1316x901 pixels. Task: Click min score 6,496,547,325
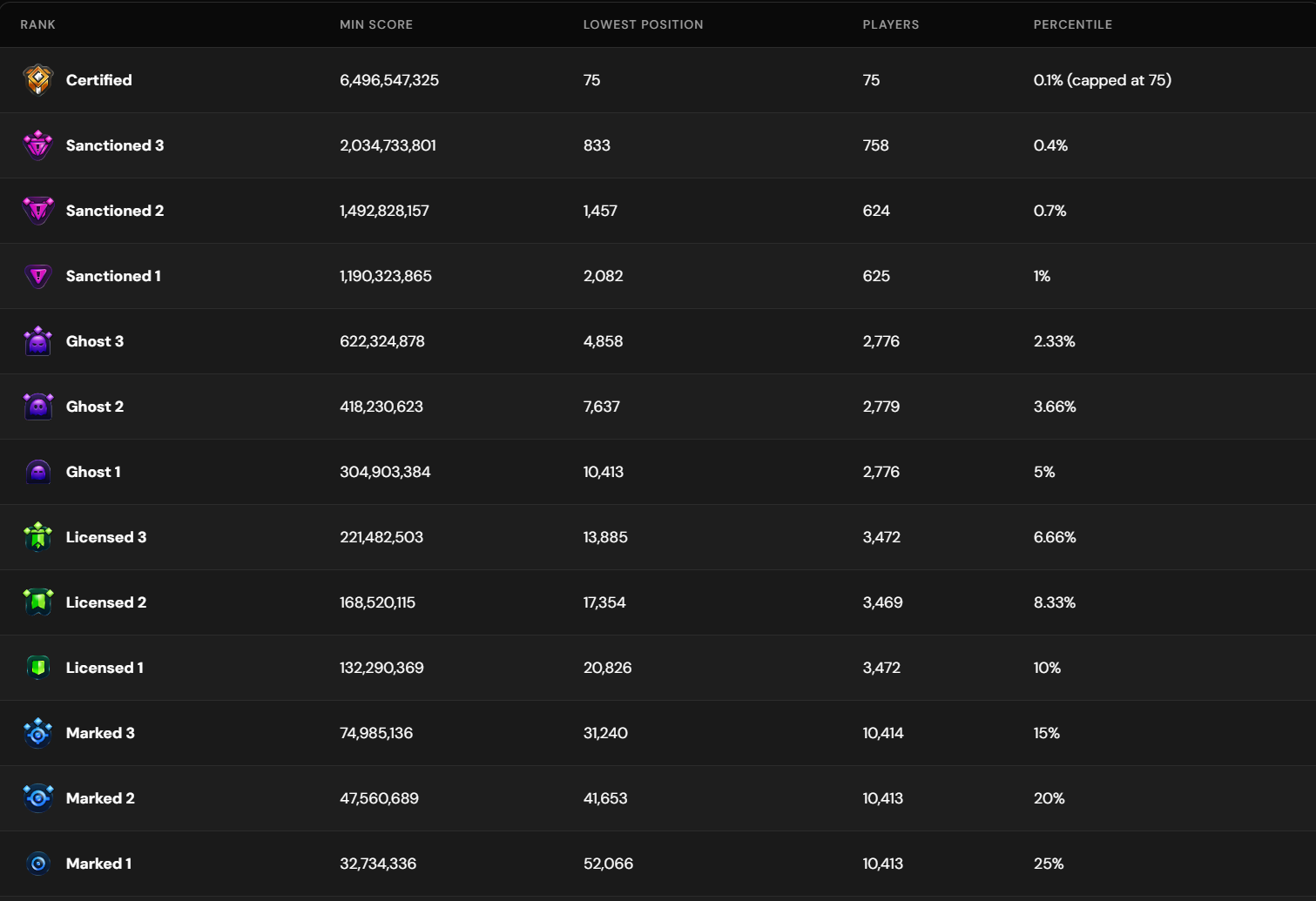click(x=389, y=80)
